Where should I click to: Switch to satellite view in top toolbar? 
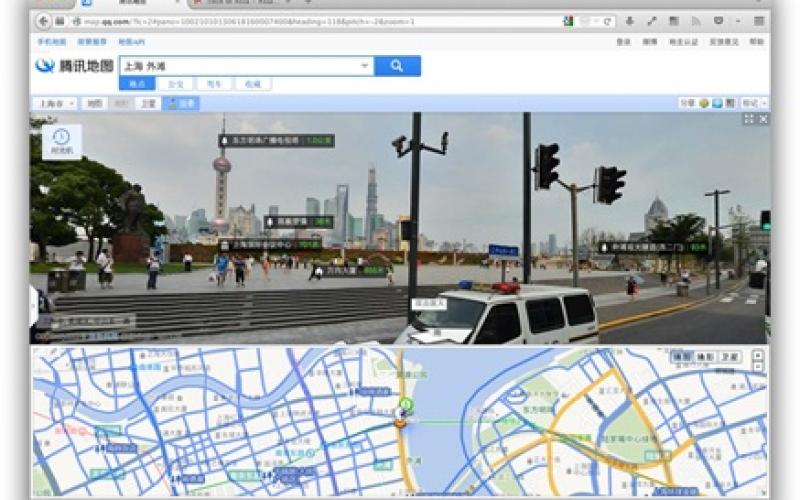(x=147, y=103)
